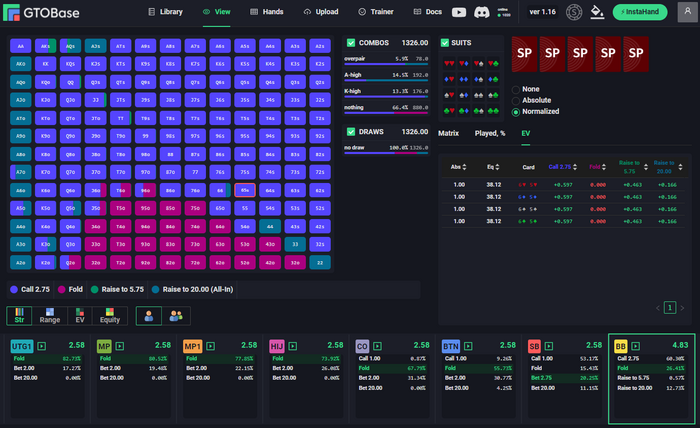700x428 pixels.
Task: Select the Str view icon
Action: click(x=19, y=316)
